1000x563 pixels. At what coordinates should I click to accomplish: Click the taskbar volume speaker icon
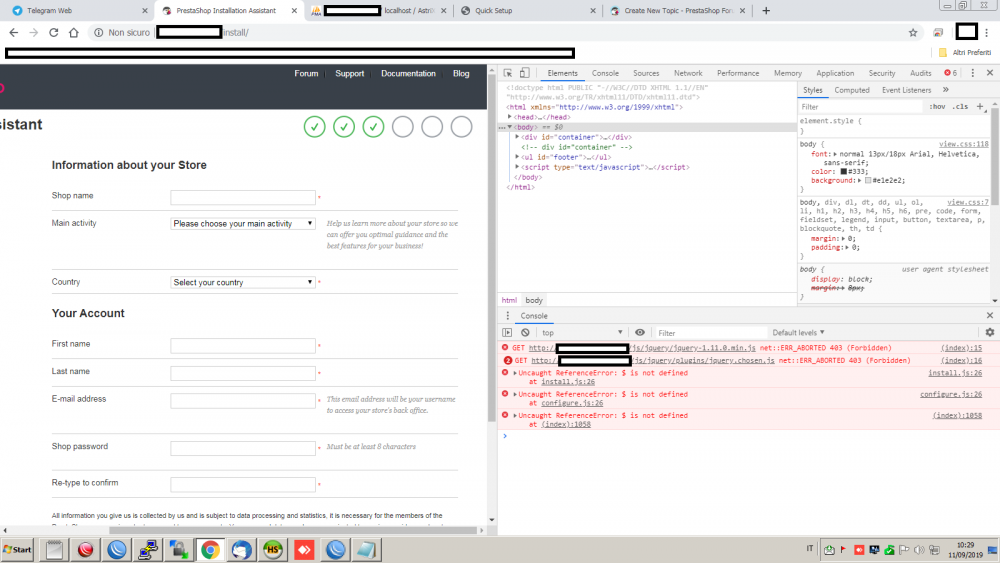point(919,550)
